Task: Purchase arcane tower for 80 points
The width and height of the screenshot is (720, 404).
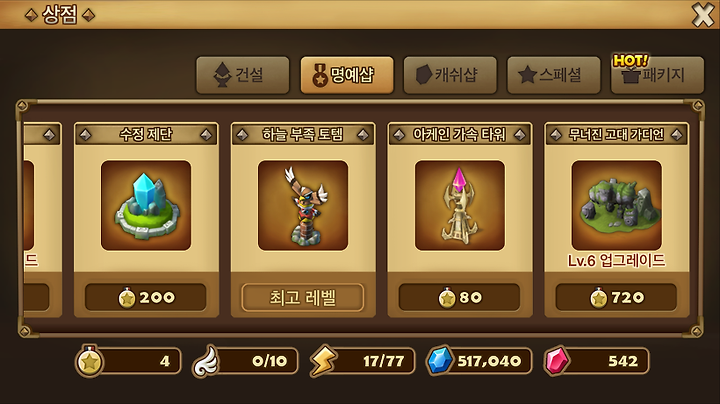Action: pos(460,297)
